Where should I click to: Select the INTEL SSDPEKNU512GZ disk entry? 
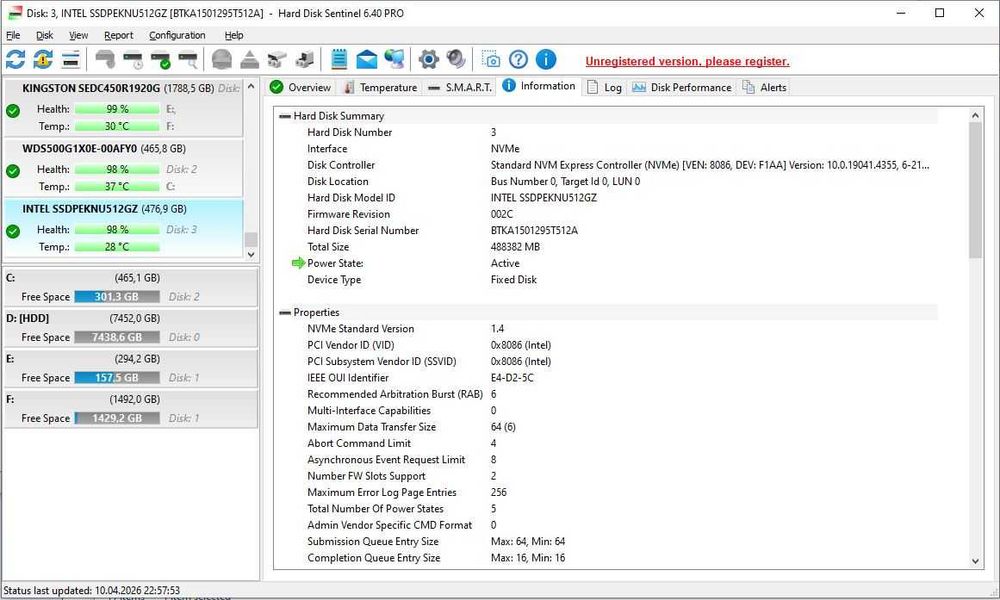122,228
